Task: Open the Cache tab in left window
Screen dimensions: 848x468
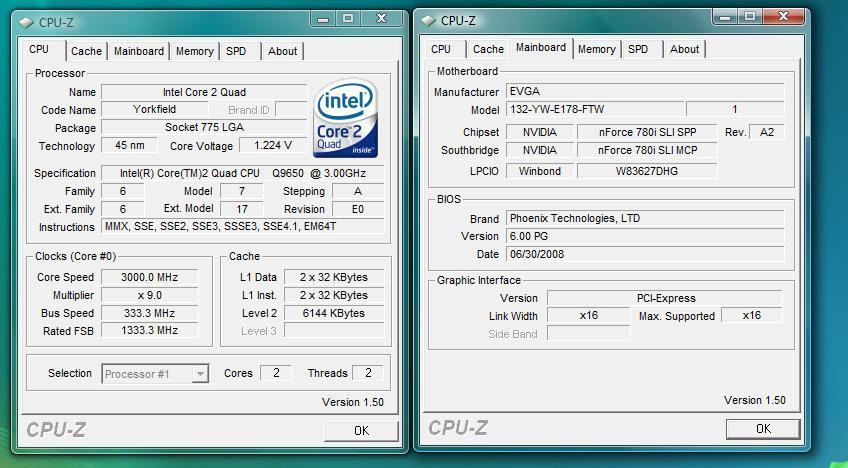Action: (87, 51)
